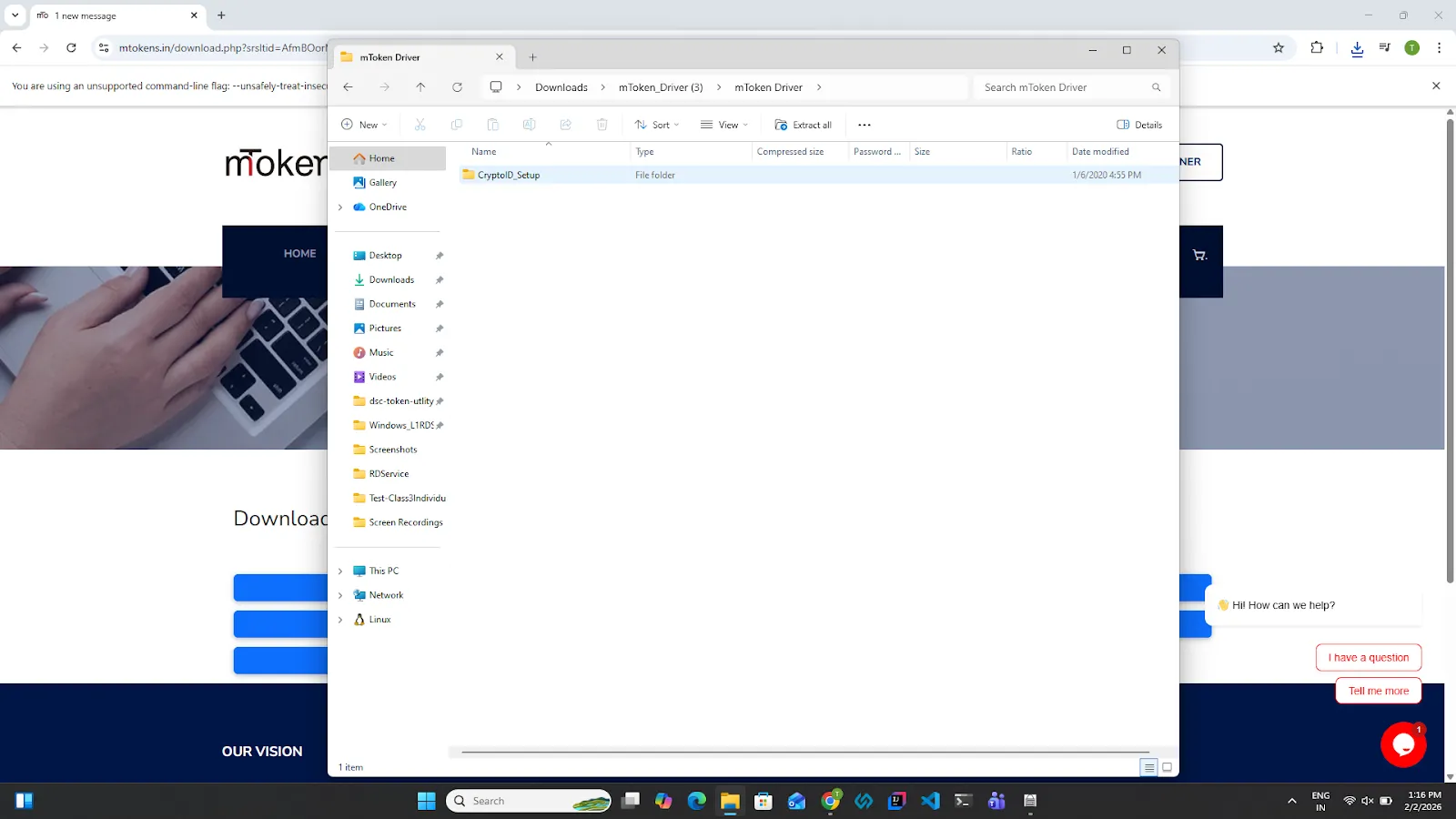
Task: Open the Sort dropdown menu
Action: click(657, 125)
